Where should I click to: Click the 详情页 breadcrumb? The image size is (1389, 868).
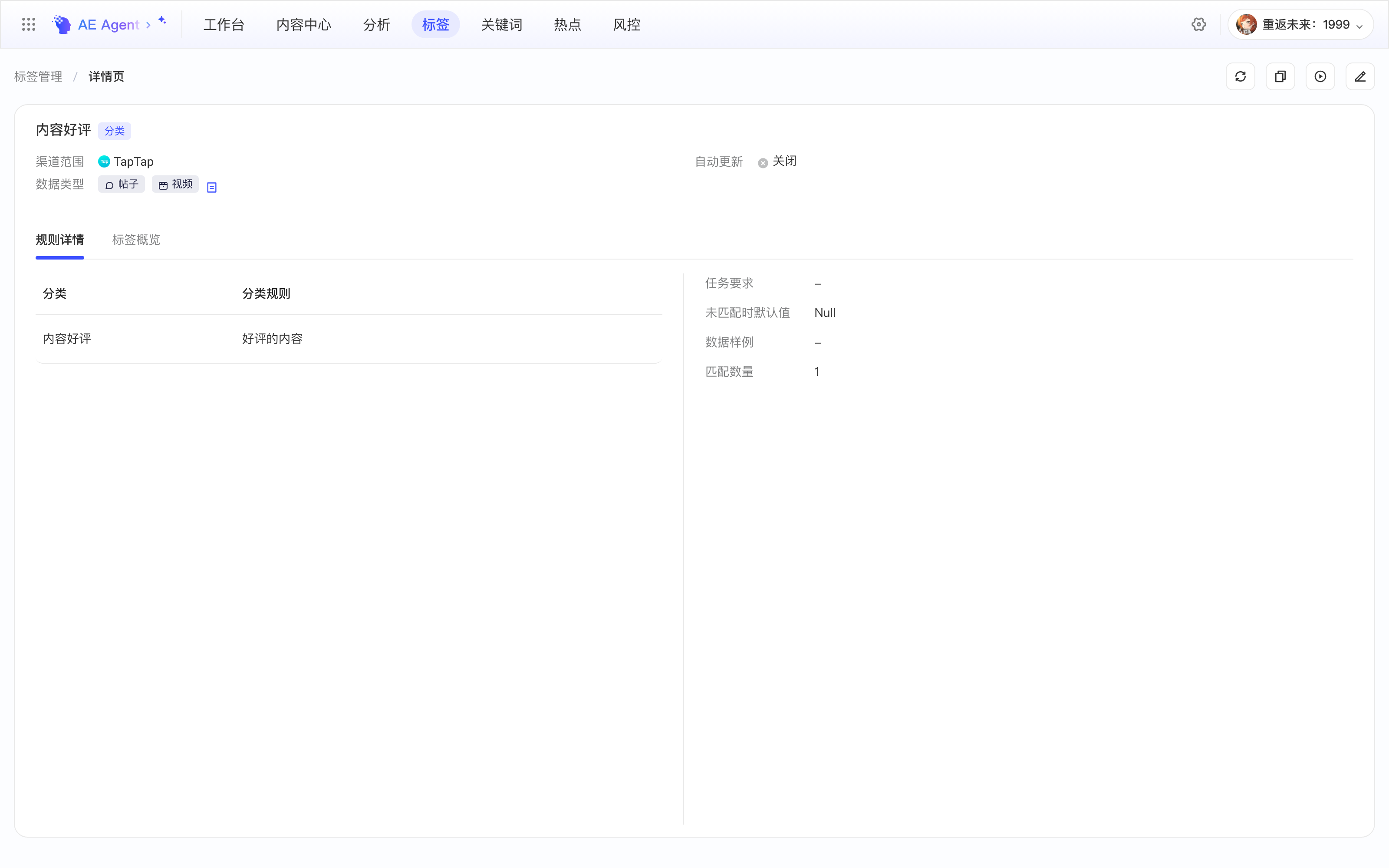point(106,76)
